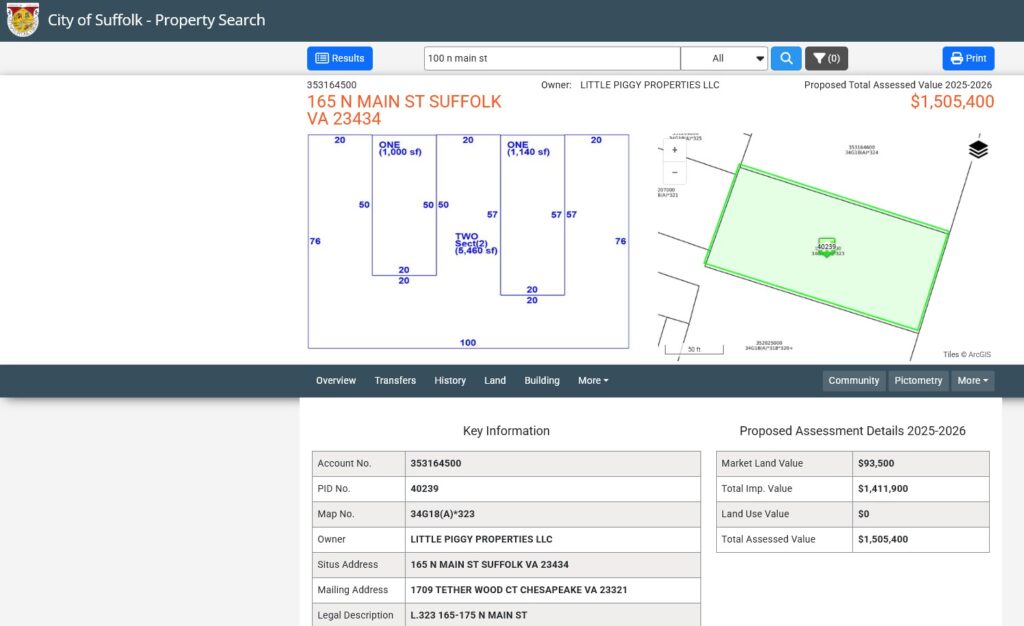Screen dimensions: 1024x626
Task: Click the 50 ft map scale bar
Action: [x=694, y=349]
